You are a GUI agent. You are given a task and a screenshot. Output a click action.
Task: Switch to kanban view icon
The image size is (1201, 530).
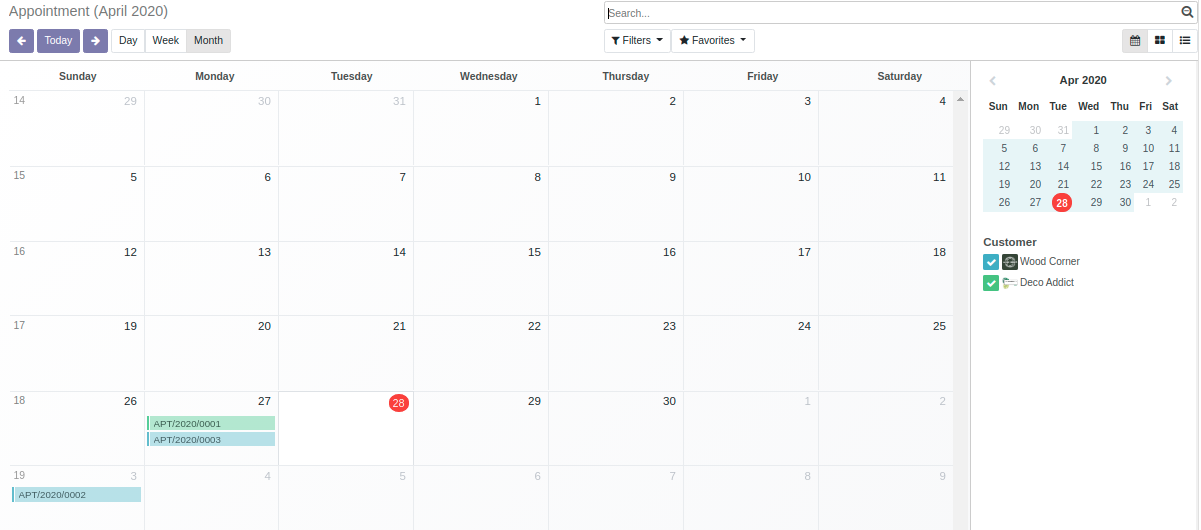click(1160, 41)
